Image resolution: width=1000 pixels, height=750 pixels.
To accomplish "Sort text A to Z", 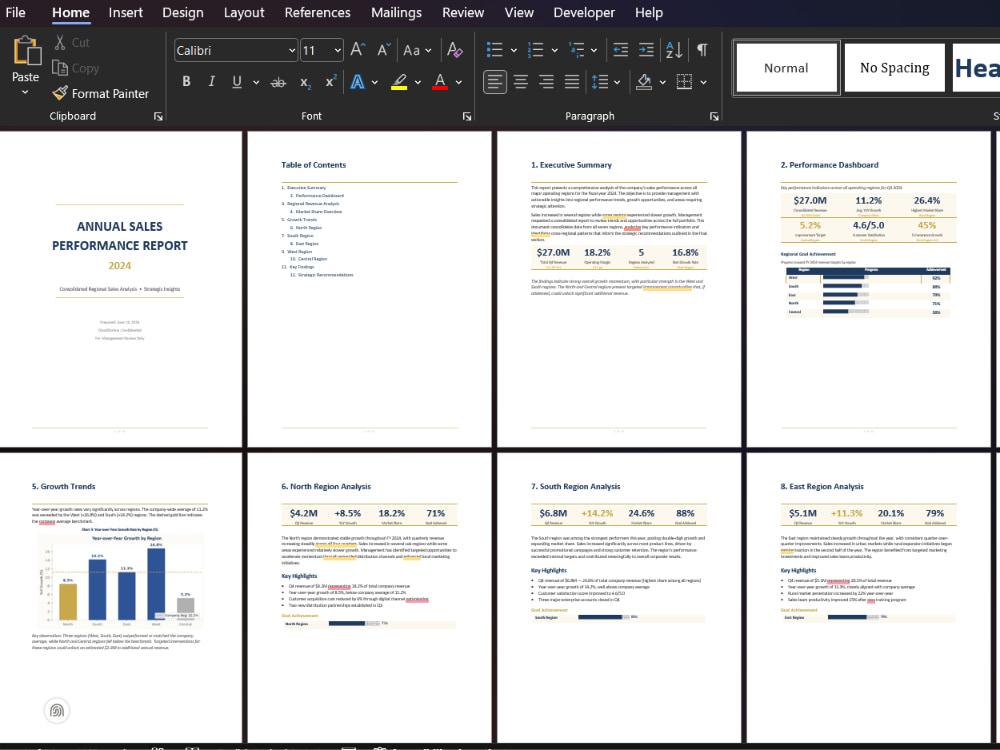I will click(674, 50).
